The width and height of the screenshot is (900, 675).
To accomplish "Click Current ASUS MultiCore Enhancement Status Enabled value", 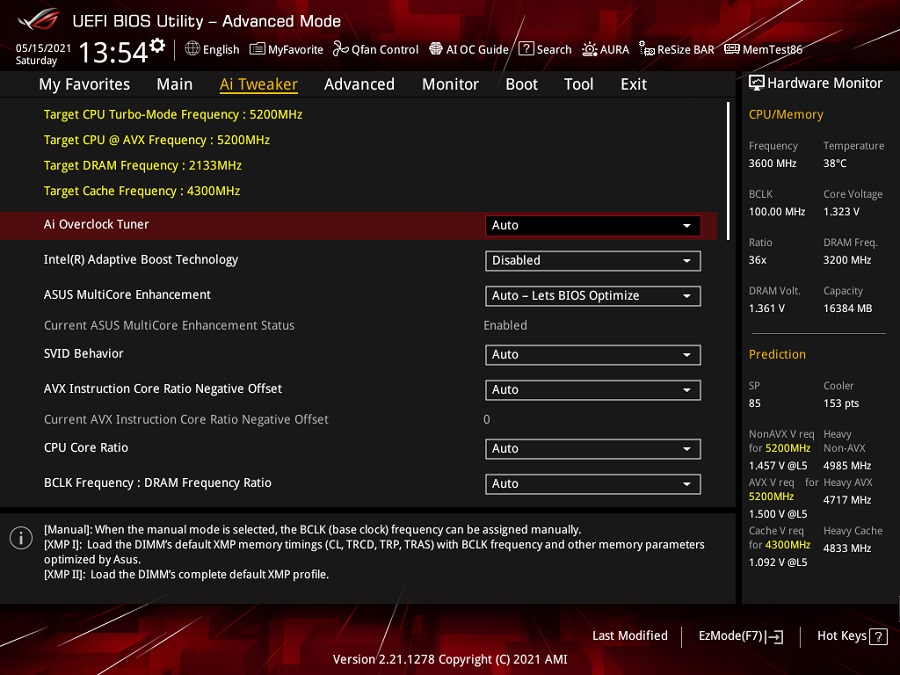I will pyautogui.click(x=505, y=325).
